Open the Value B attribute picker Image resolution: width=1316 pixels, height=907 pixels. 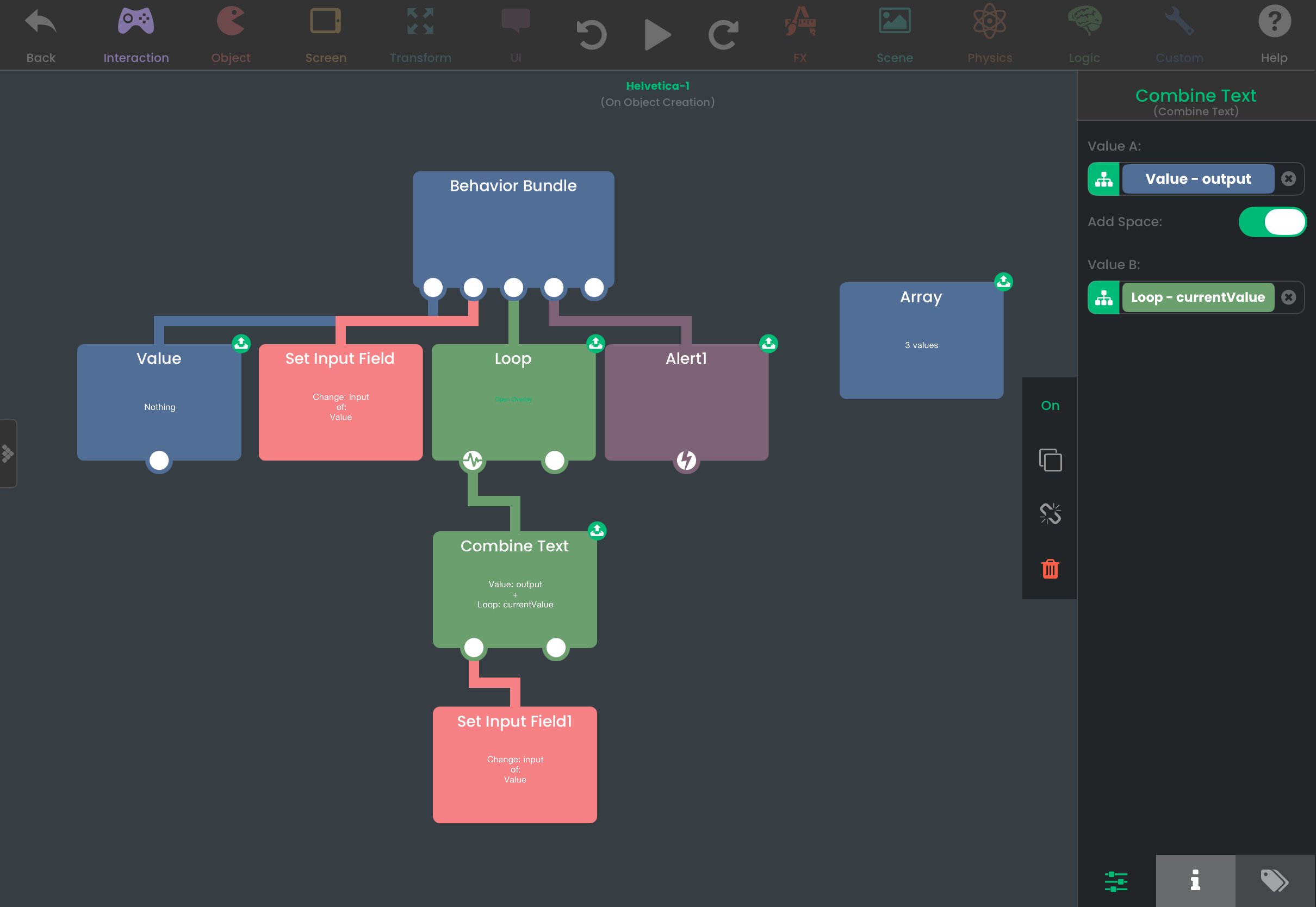point(1103,298)
